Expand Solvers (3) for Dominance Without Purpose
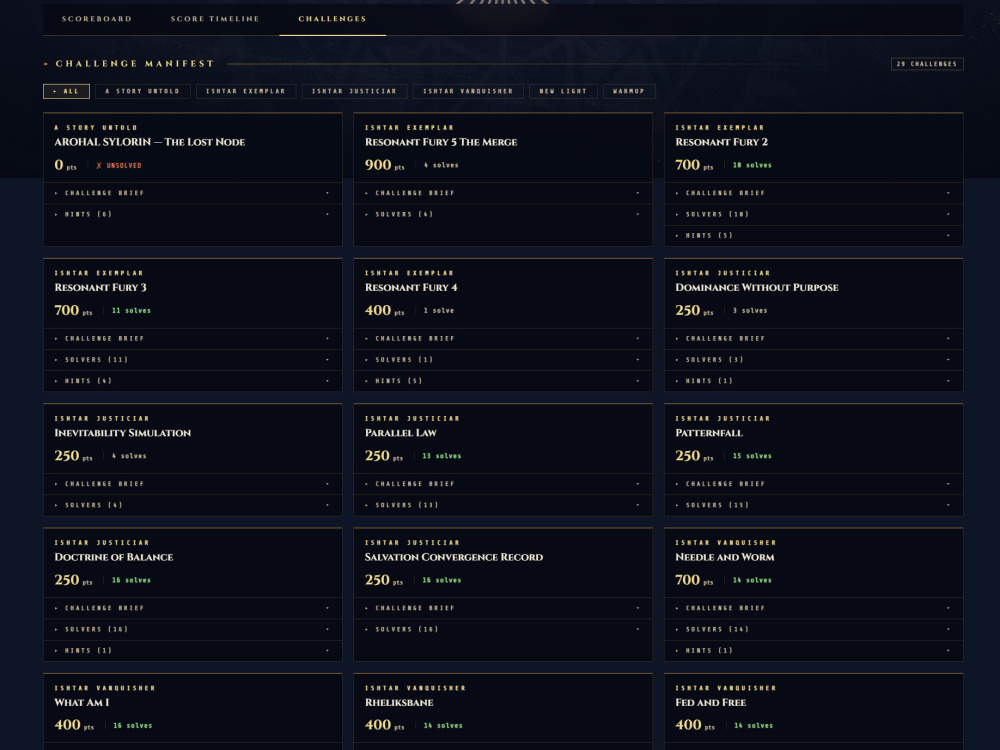1000x750 pixels. coord(813,360)
